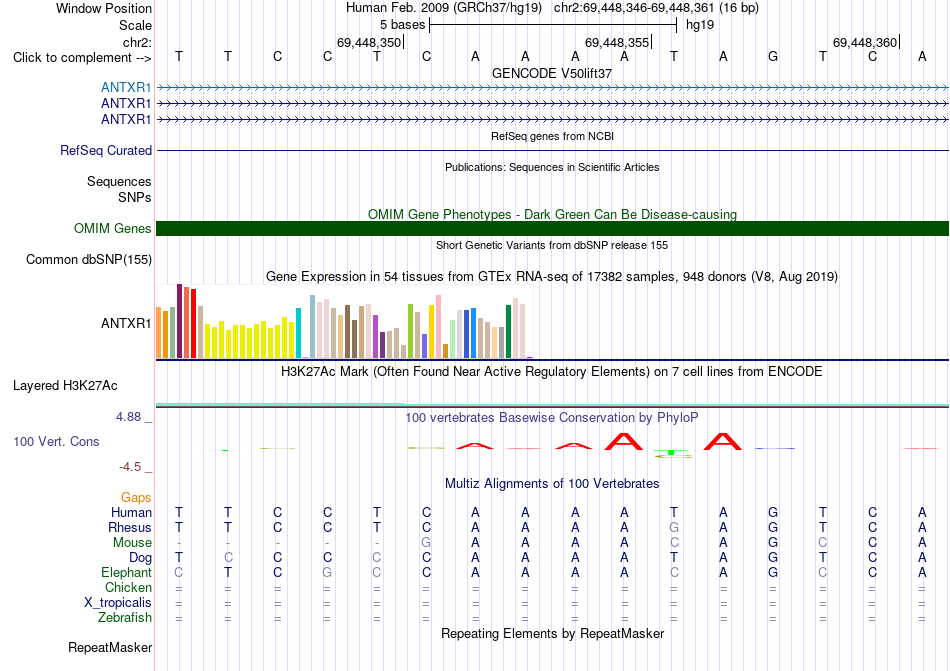
Task: Click the 69,448,360 coordinate marker
Action: [865, 42]
